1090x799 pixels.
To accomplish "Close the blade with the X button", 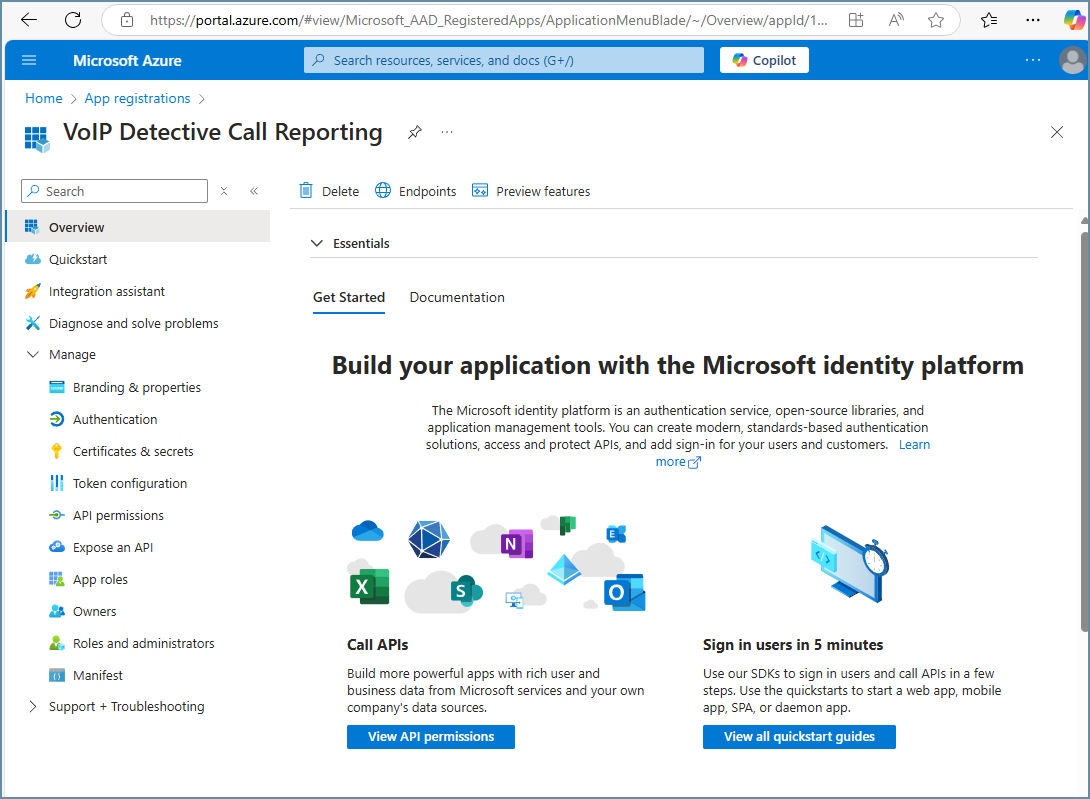I will (1057, 132).
